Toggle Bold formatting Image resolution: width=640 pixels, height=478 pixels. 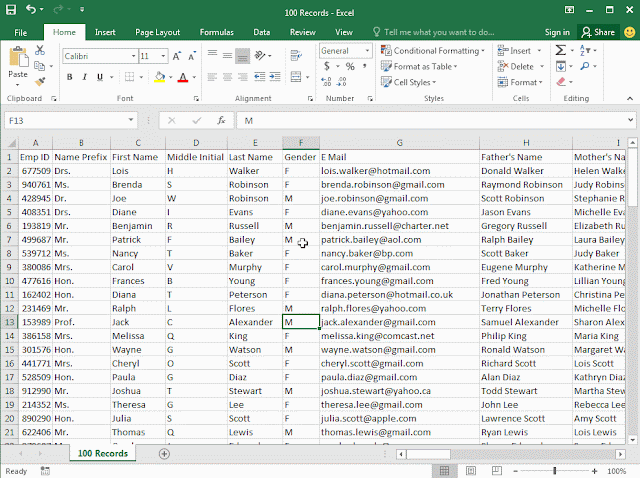pos(70,77)
